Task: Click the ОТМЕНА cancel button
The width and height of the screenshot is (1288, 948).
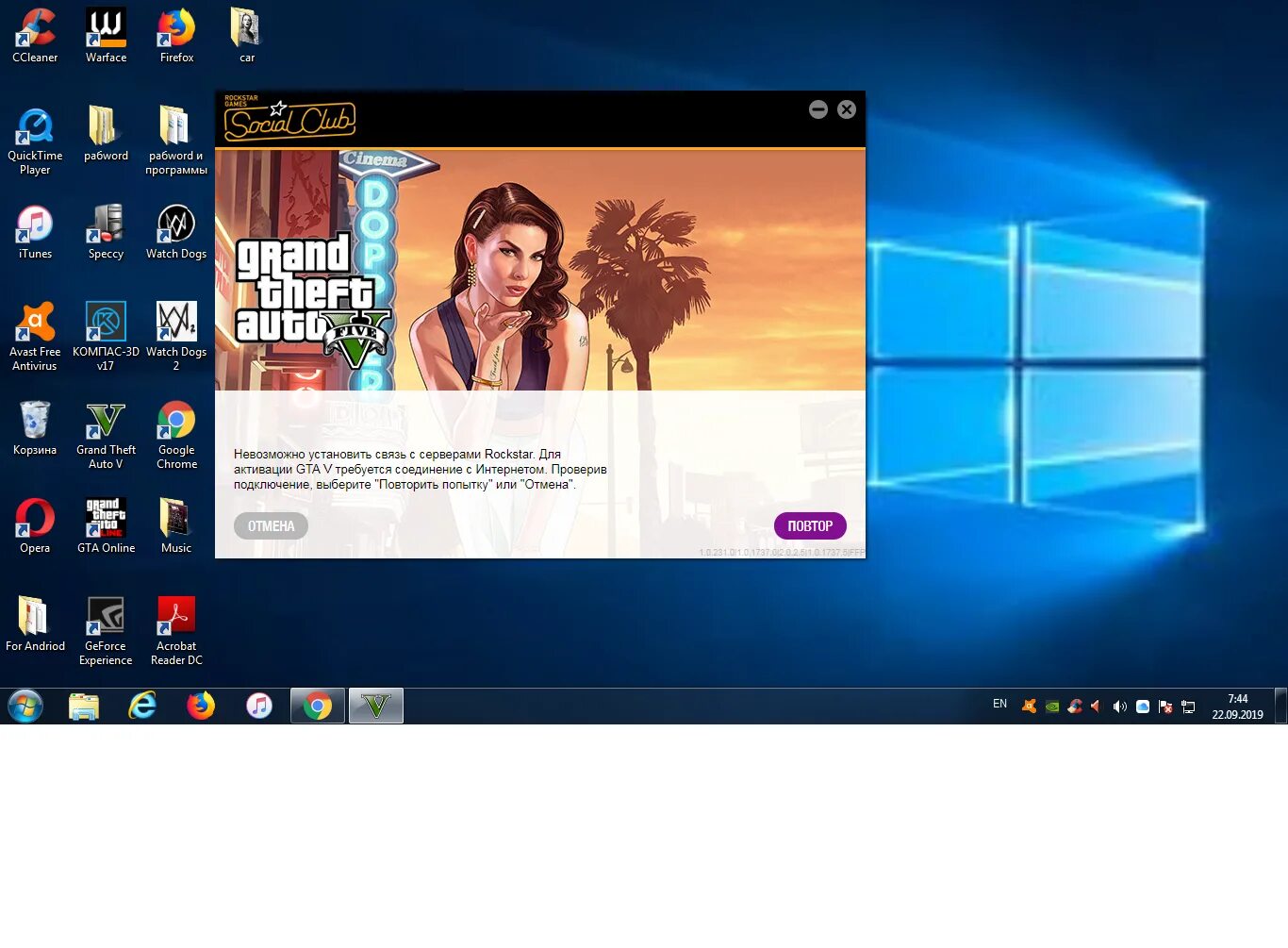Action: tap(271, 525)
